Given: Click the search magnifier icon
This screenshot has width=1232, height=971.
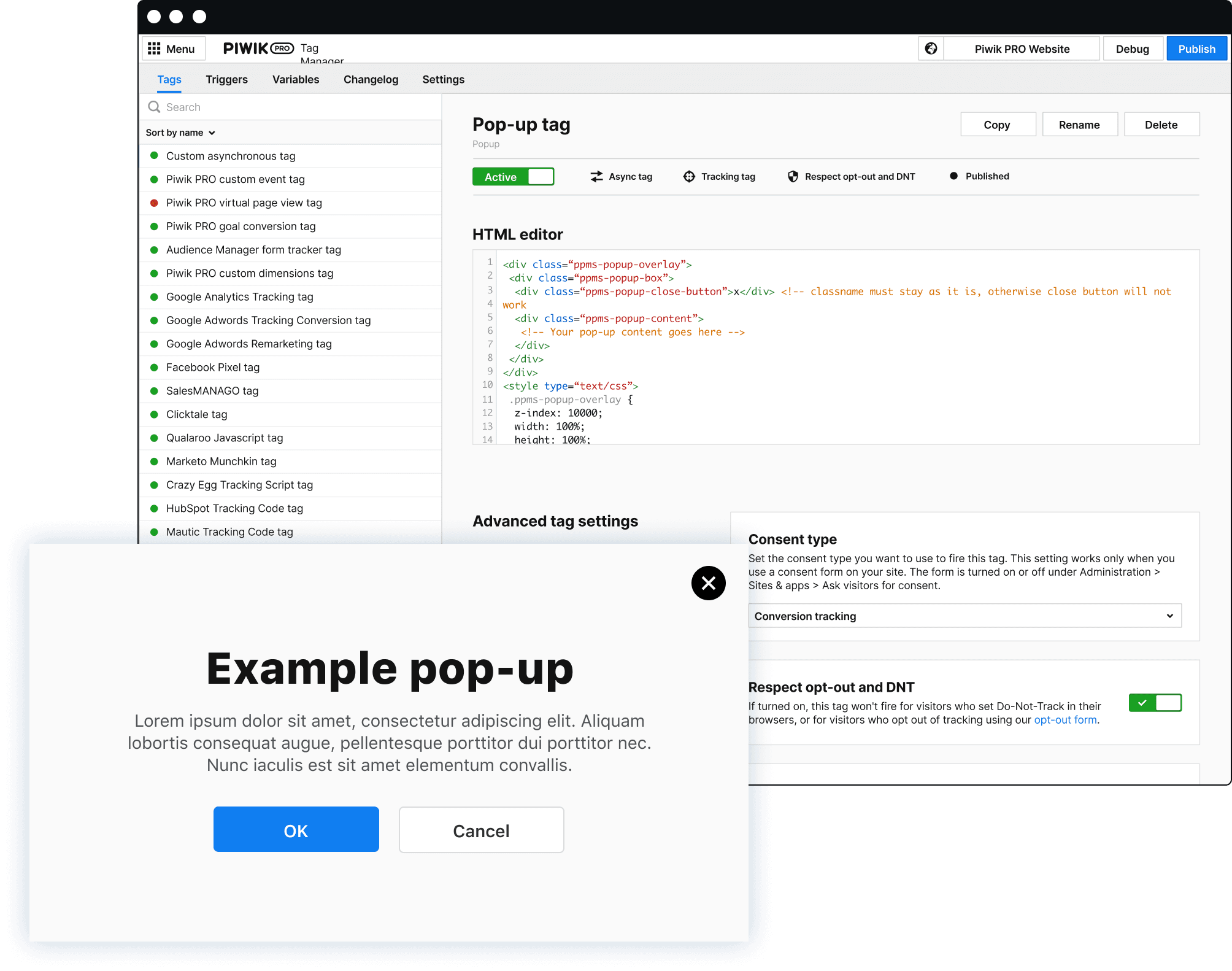Looking at the screenshot, I should click(155, 106).
